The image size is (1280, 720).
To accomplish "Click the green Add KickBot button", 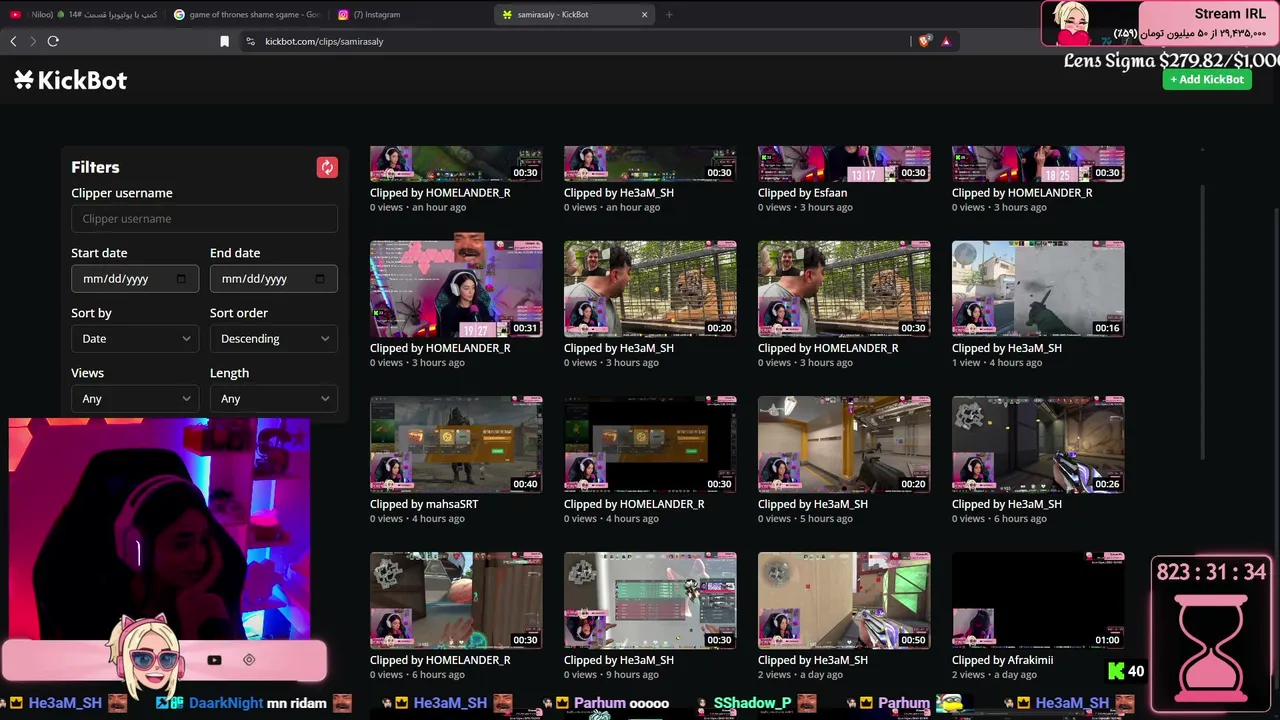I will pyautogui.click(x=1207, y=79).
